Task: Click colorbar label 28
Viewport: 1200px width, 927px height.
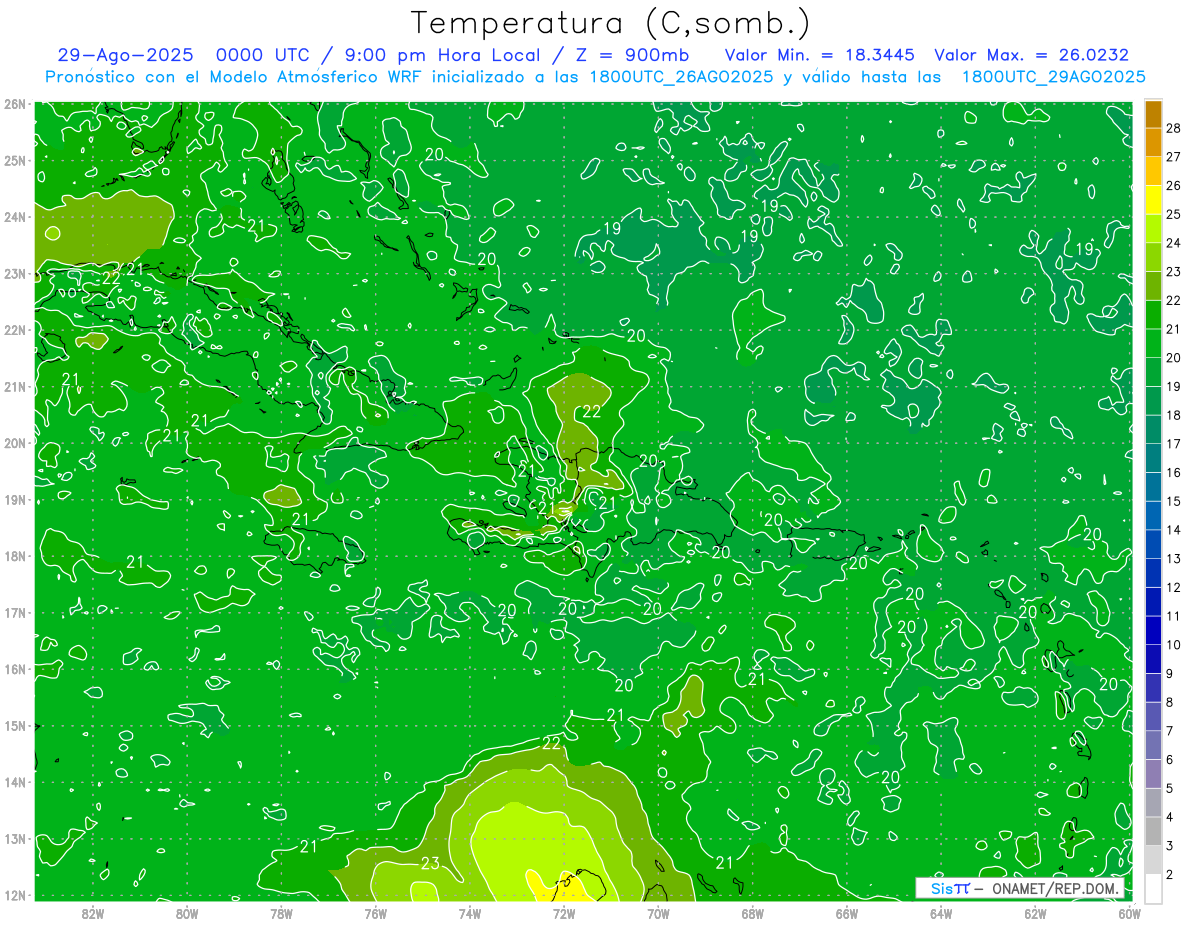Action: [1174, 128]
